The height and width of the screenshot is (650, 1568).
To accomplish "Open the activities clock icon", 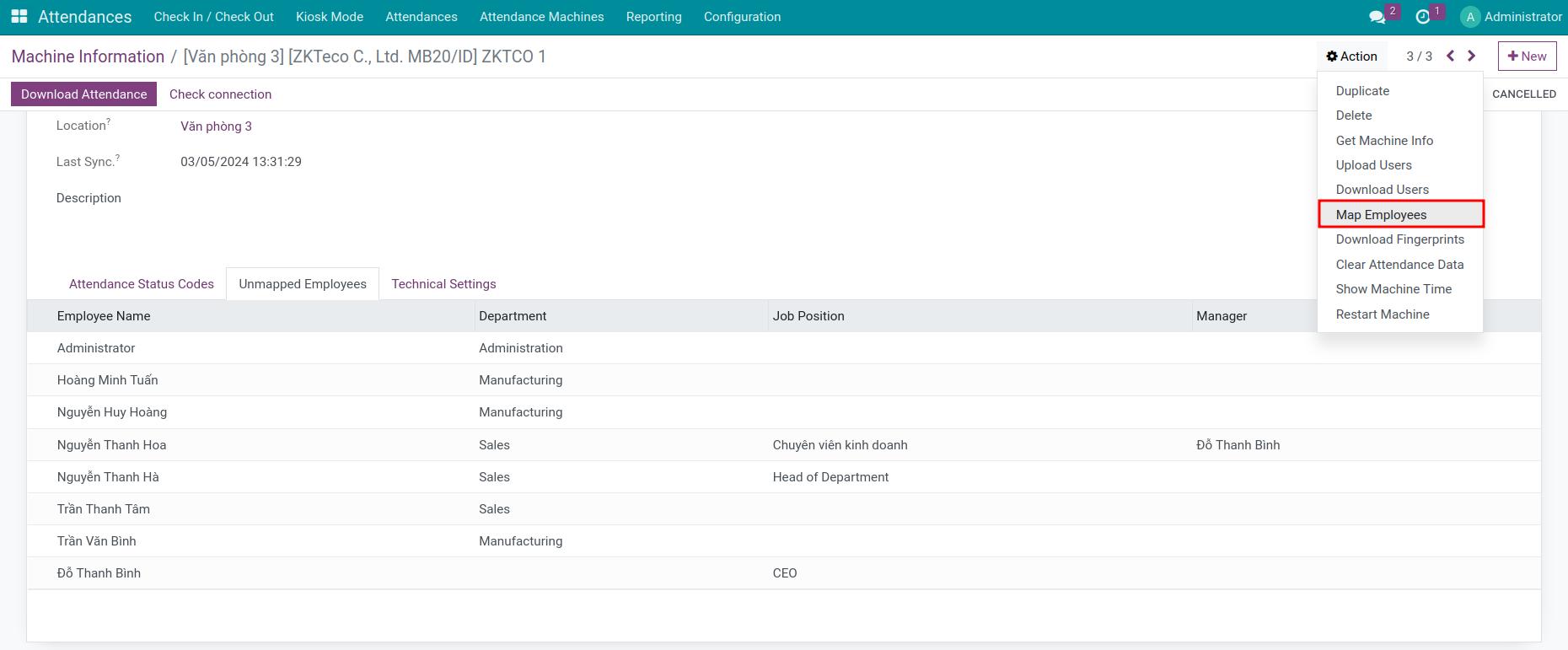I will (1423, 17).
